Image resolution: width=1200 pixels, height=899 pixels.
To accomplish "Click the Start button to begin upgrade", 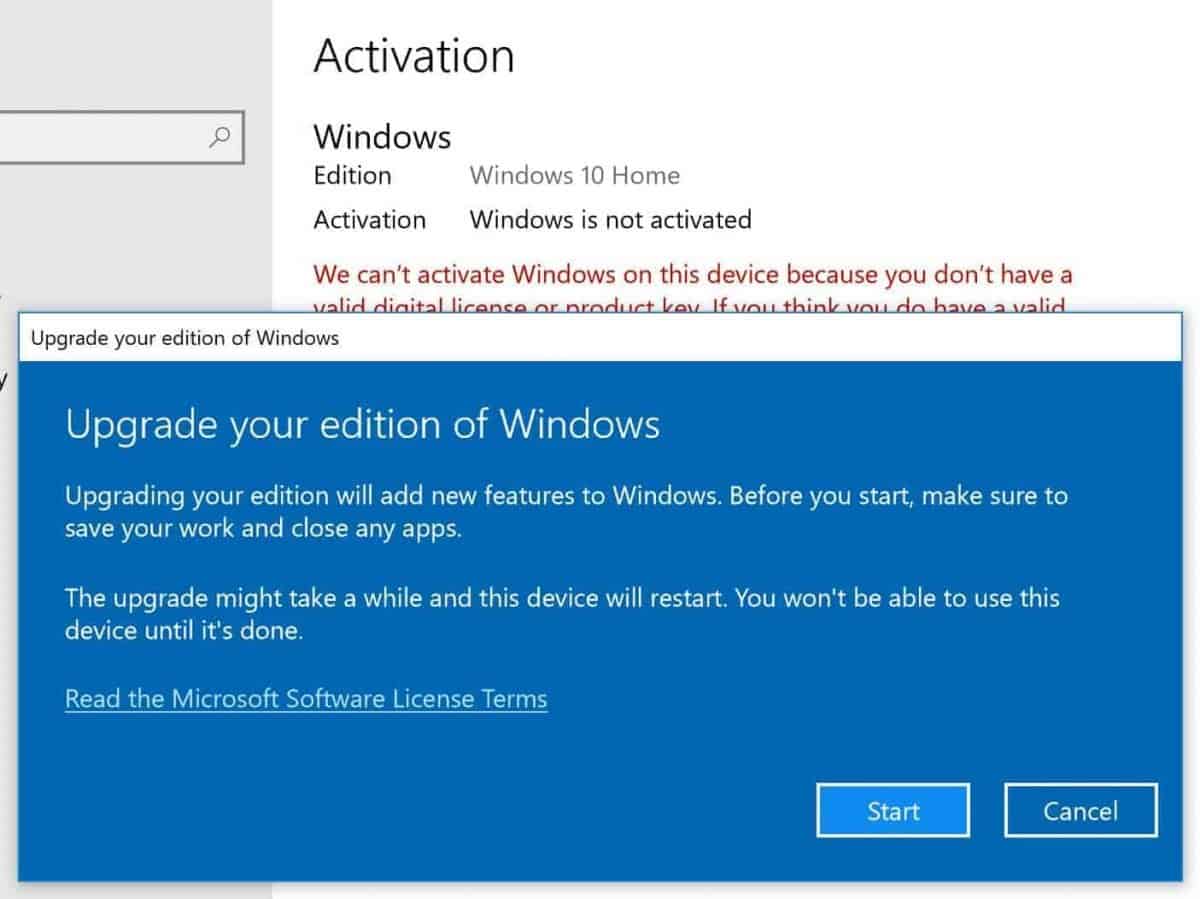I will tap(892, 811).
